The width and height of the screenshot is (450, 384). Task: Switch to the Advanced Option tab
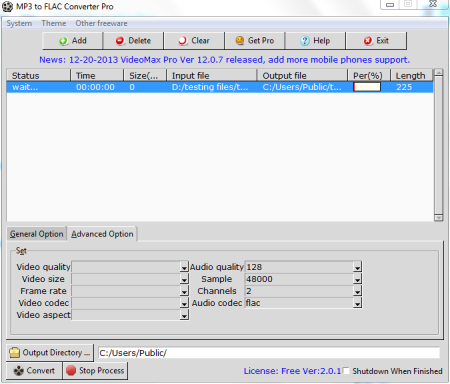click(x=102, y=234)
